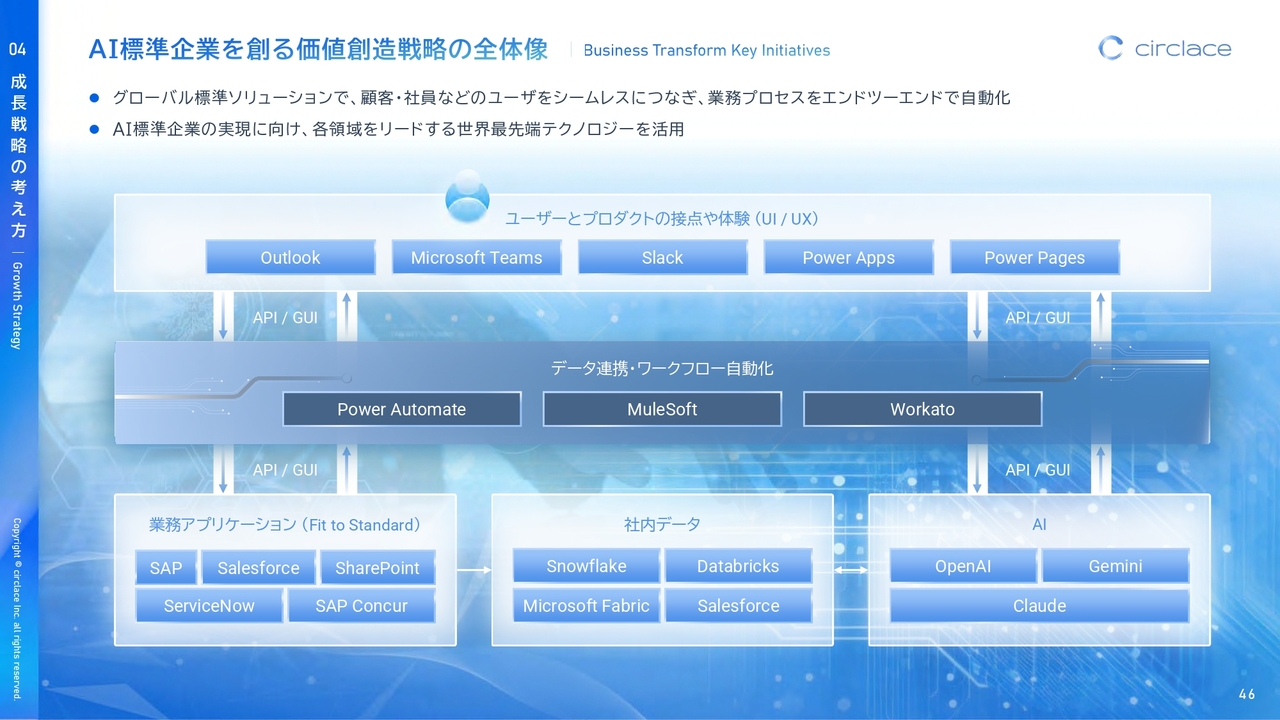1280x720 pixels.
Task: Choose the Power Apps box
Action: 848,257
